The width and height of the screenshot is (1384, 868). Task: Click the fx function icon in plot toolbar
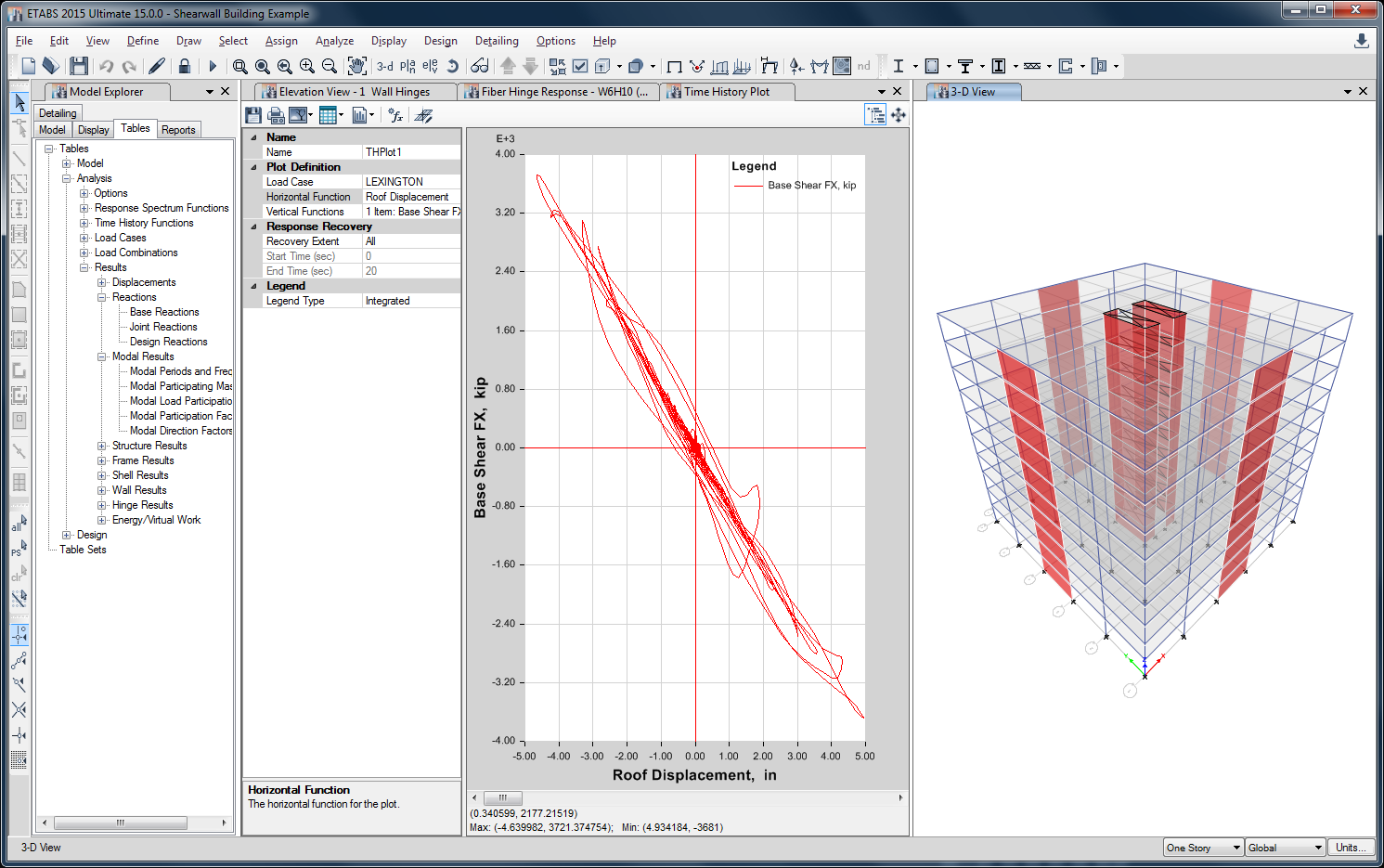click(x=396, y=115)
